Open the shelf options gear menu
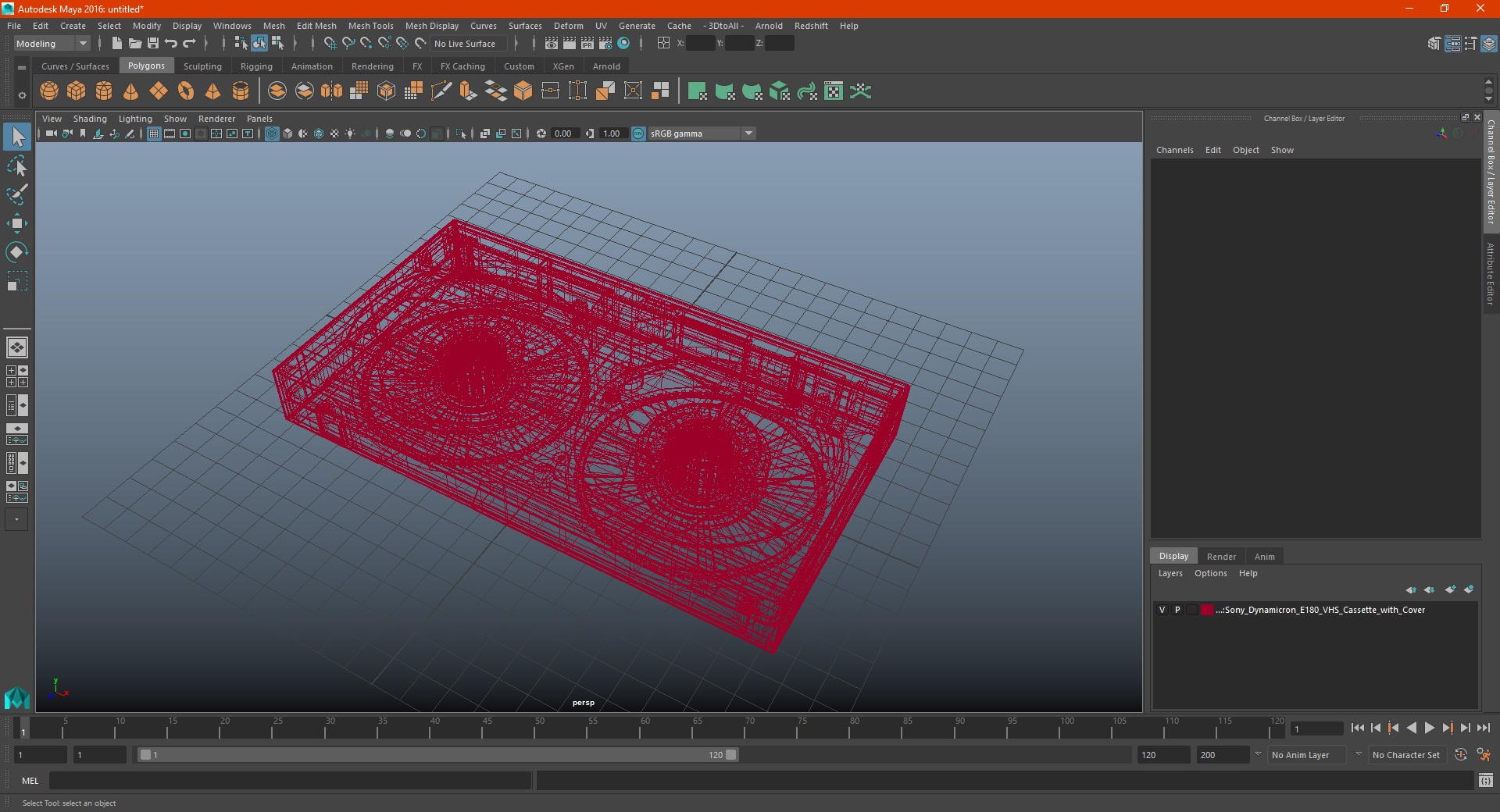The width and height of the screenshot is (1500, 812). 22,95
